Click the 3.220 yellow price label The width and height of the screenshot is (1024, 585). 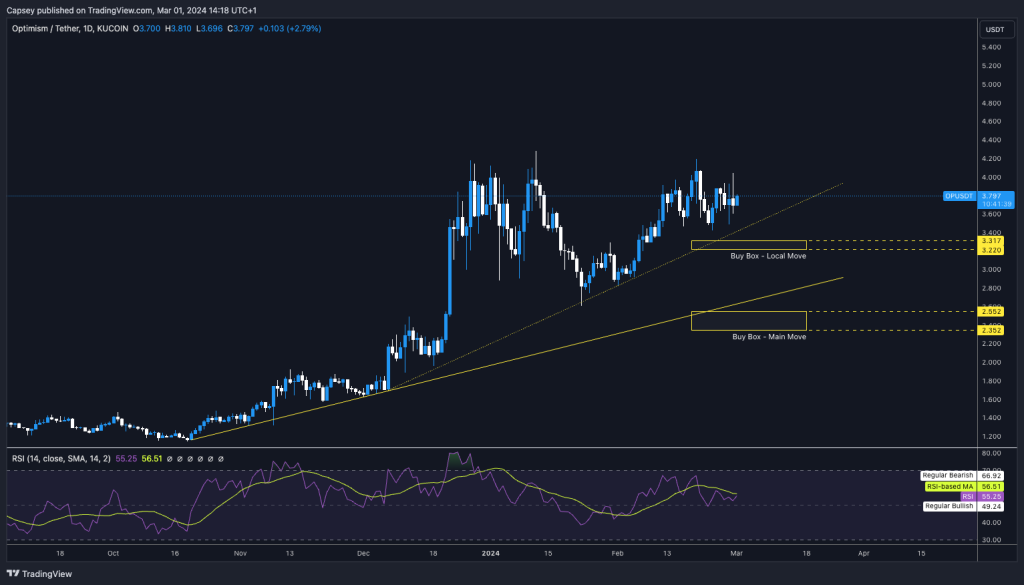pos(991,250)
